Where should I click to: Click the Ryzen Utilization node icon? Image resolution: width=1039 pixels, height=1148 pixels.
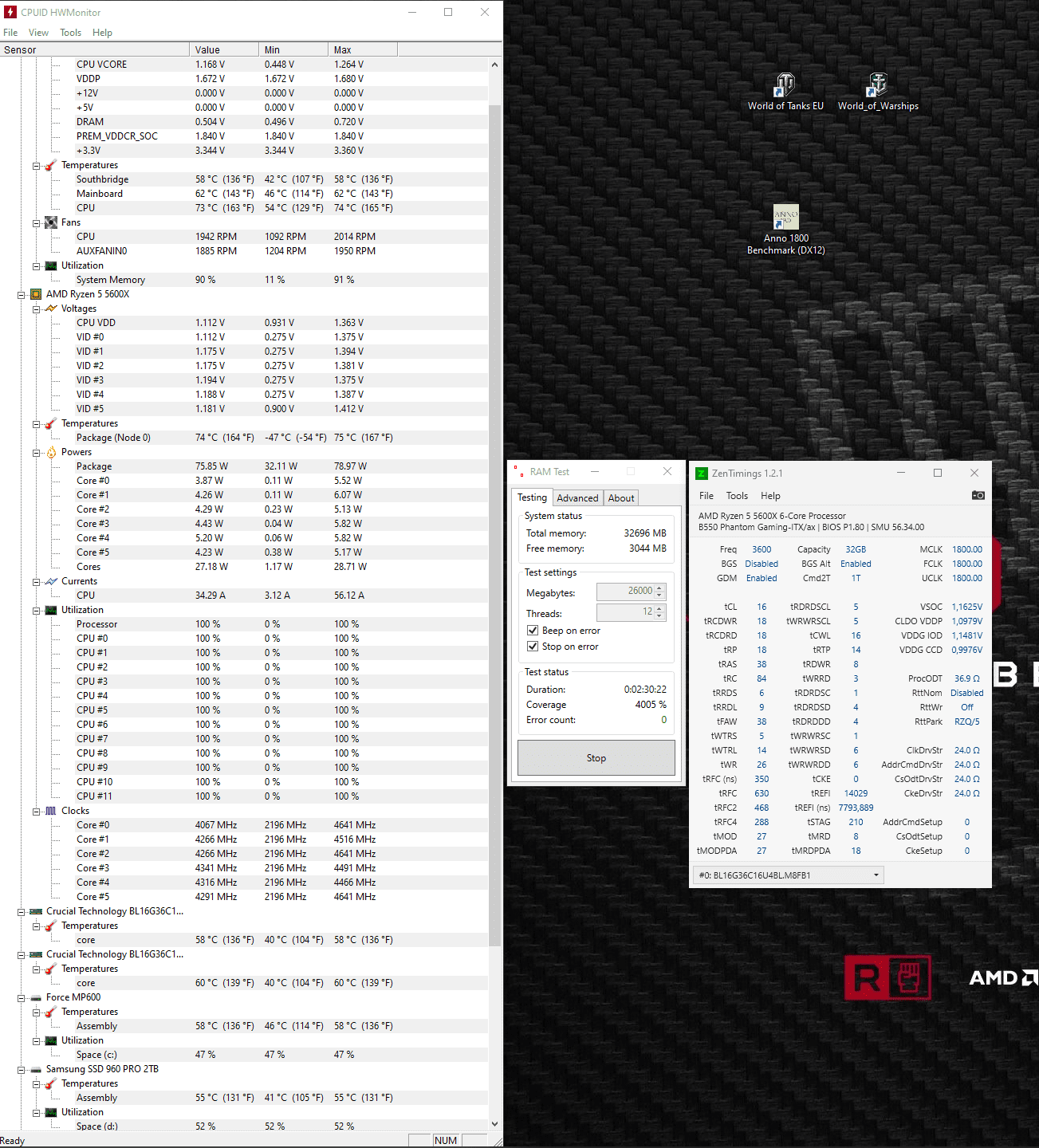pyautogui.click(x=51, y=610)
